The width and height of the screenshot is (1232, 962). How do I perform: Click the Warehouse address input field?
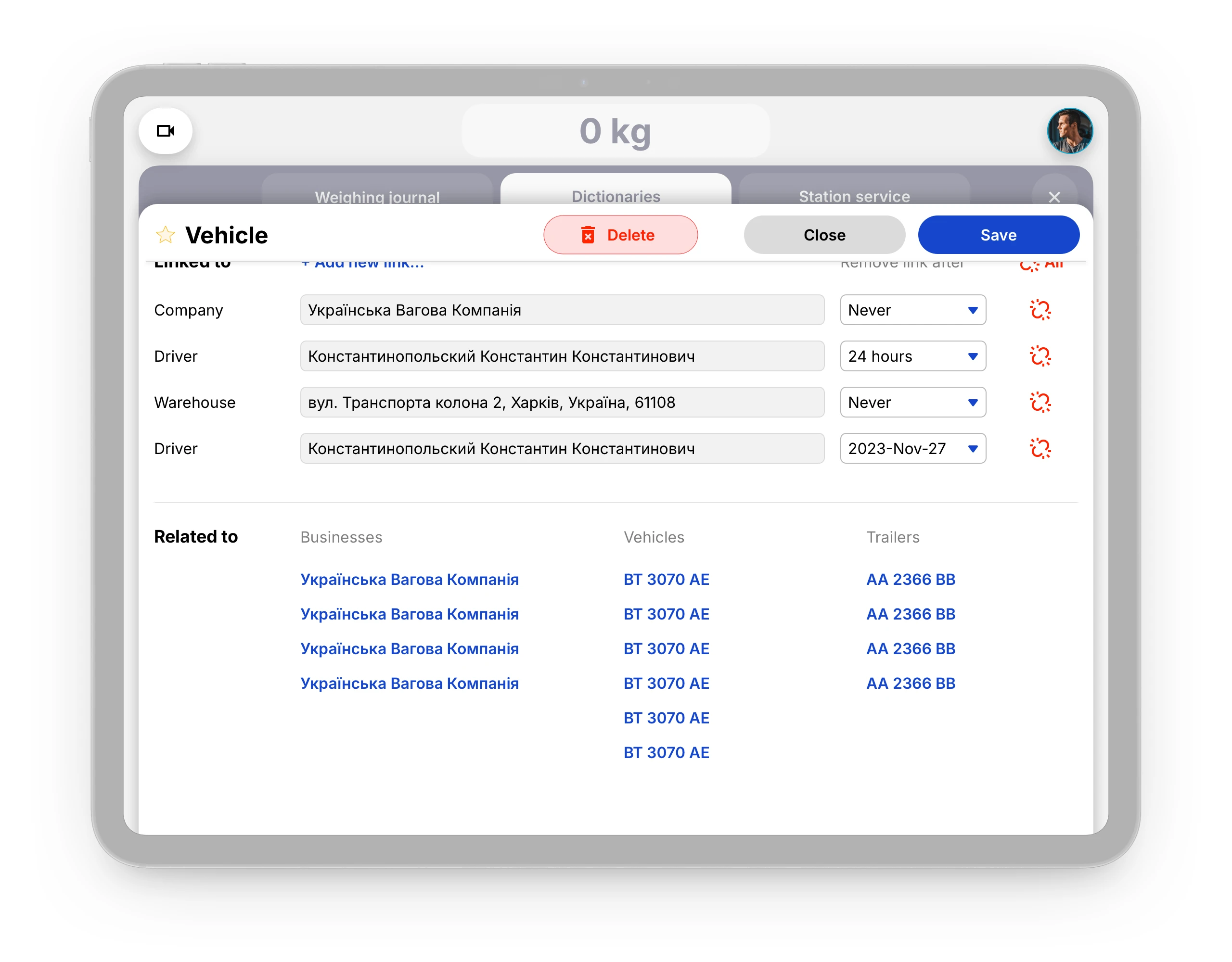pyautogui.click(x=562, y=403)
